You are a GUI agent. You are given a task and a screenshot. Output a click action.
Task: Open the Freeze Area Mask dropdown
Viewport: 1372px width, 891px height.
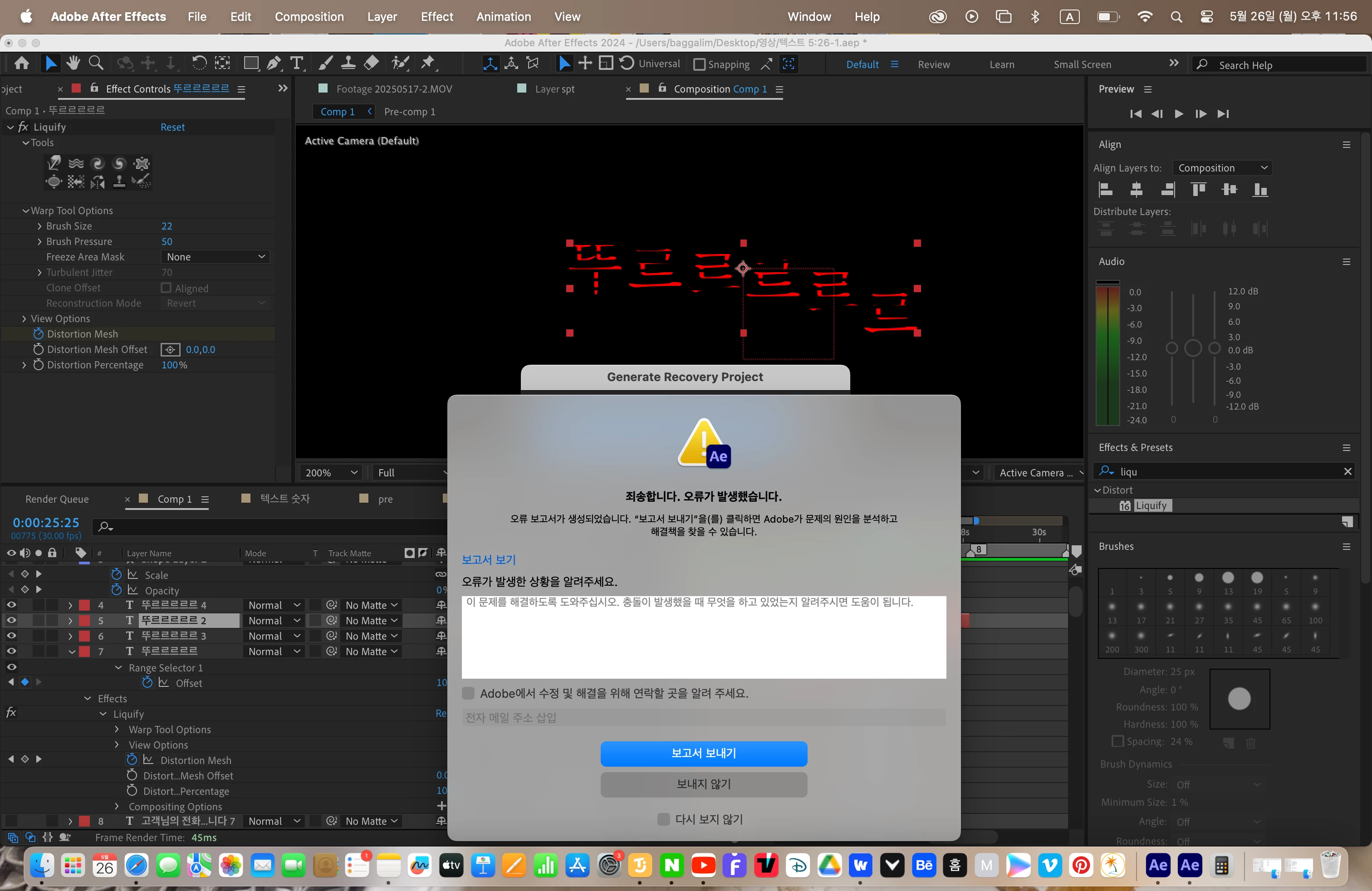pyautogui.click(x=215, y=256)
